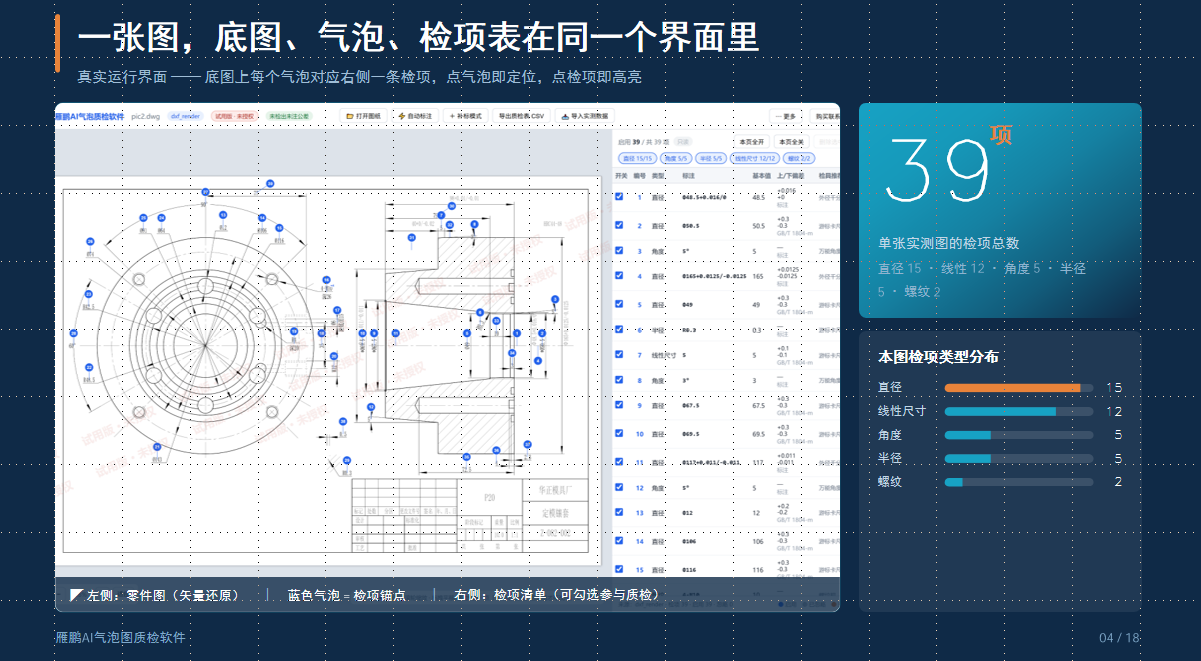Click the 启用 39 / 共 39 项 counter
Viewport: 1201px width, 661px height.
[643, 142]
